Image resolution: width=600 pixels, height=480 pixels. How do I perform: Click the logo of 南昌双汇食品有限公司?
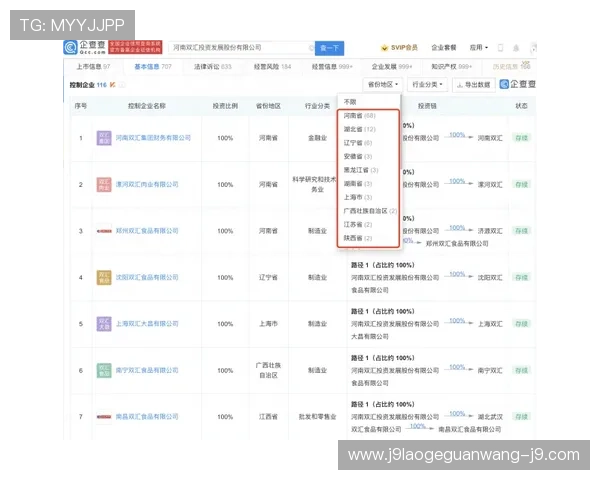coord(104,416)
